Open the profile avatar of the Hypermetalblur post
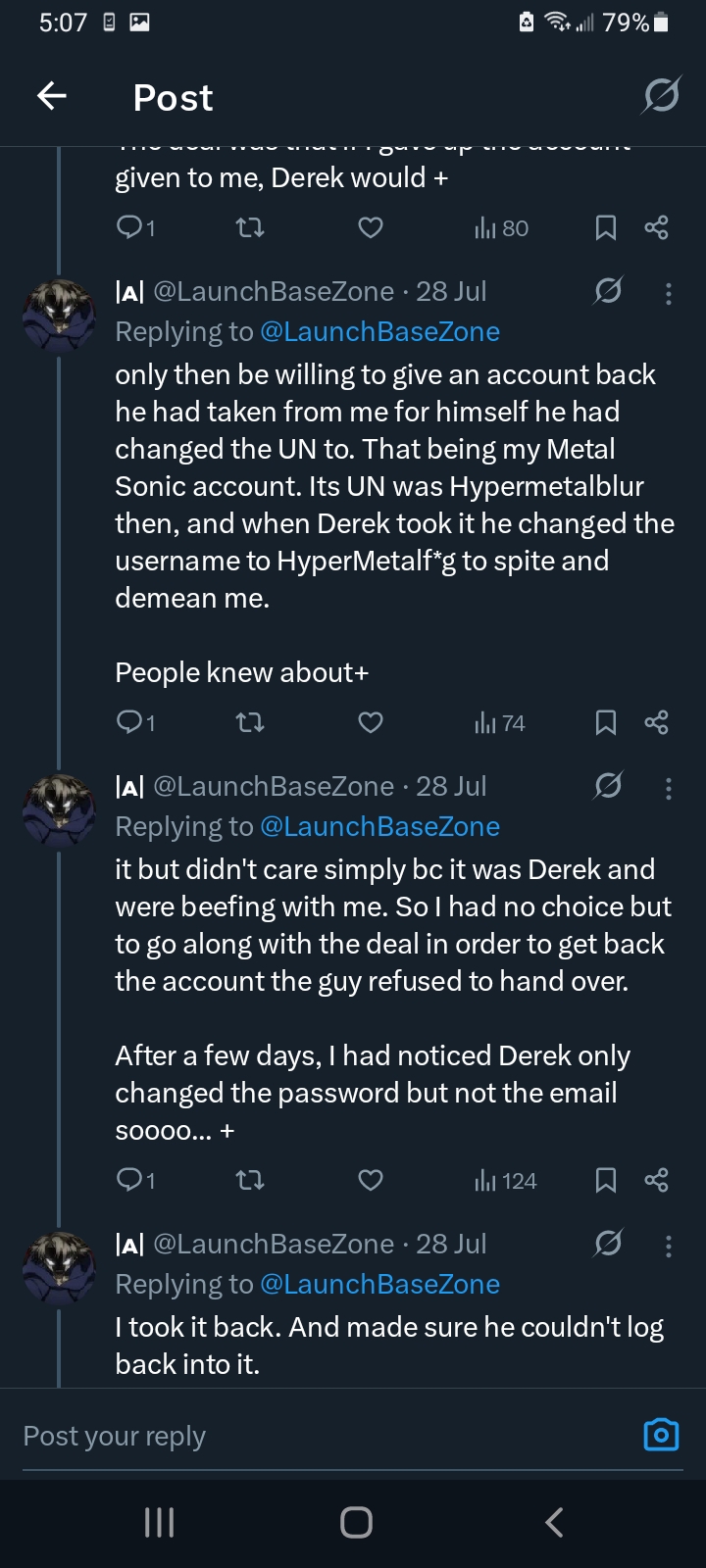Image resolution: width=706 pixels, height=1568 pixels. click(59, 316)
